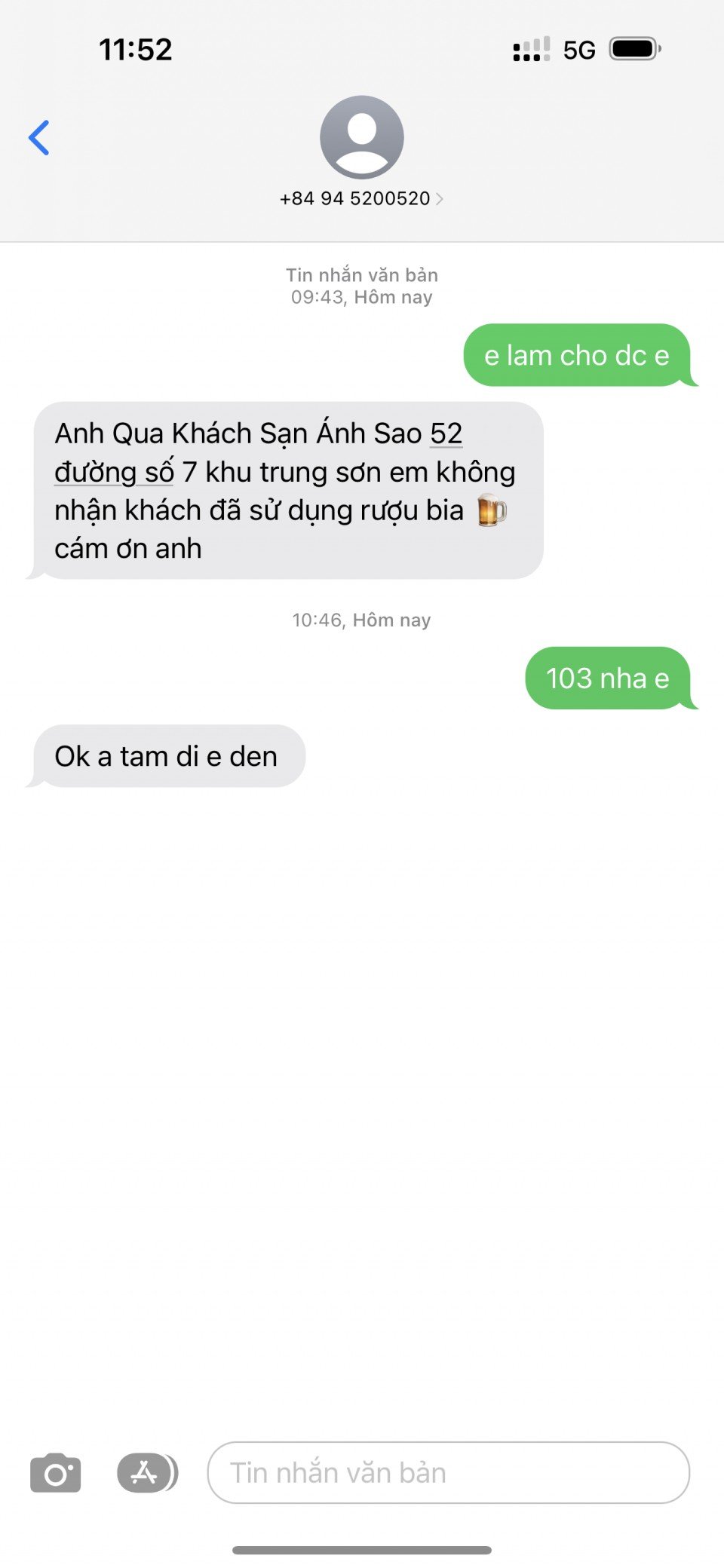Tap the home indicator bar
Screen dimensions: 724x1568
(362, 1550)
